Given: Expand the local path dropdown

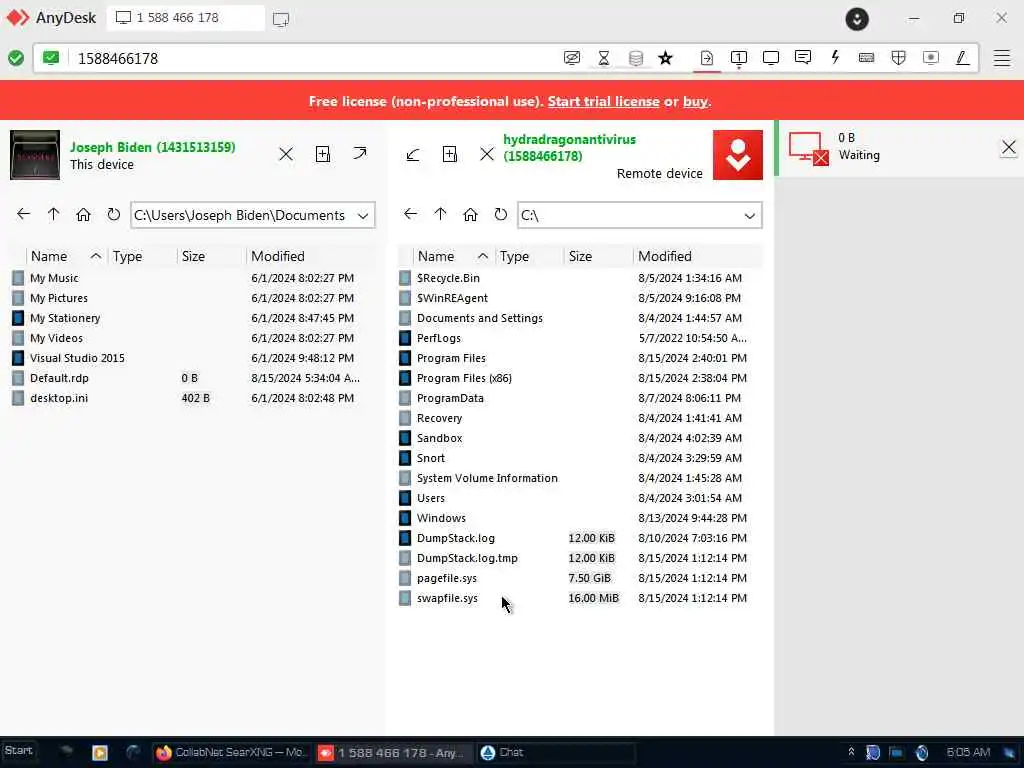Looking at the screenshot, I should (363, 216).
